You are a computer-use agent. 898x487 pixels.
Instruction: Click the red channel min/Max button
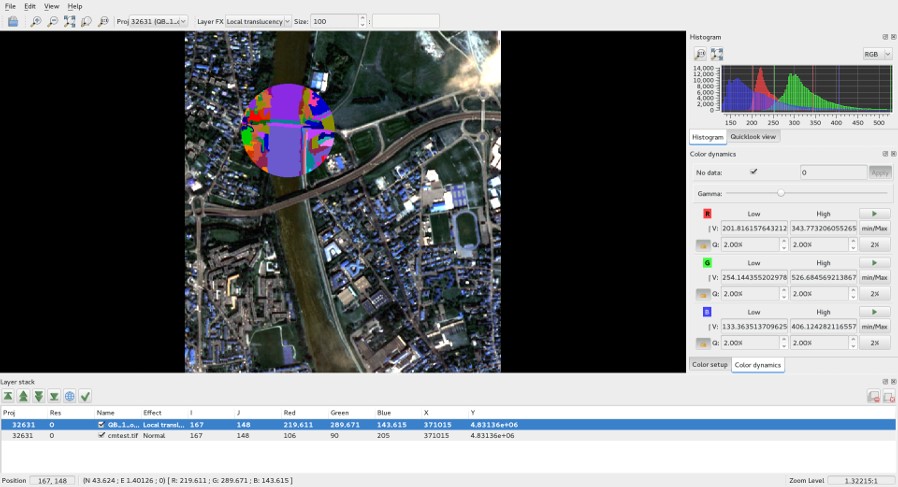[x=874, y=228]
